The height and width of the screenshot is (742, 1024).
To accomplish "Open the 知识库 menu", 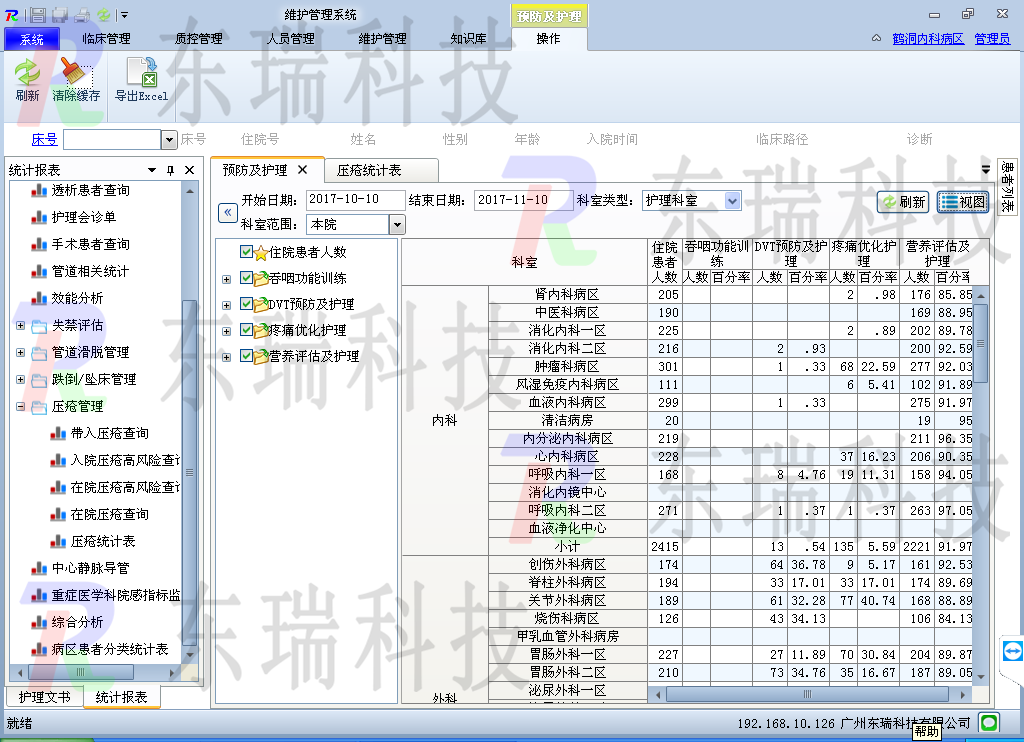I will click(x=468, y=39).
